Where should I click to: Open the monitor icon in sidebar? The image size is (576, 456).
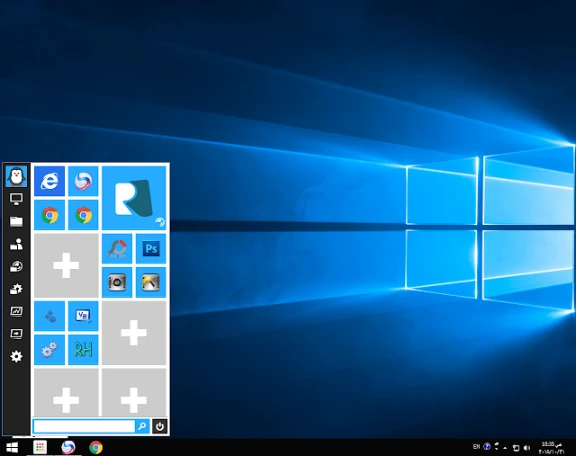(x=16, y=199)
